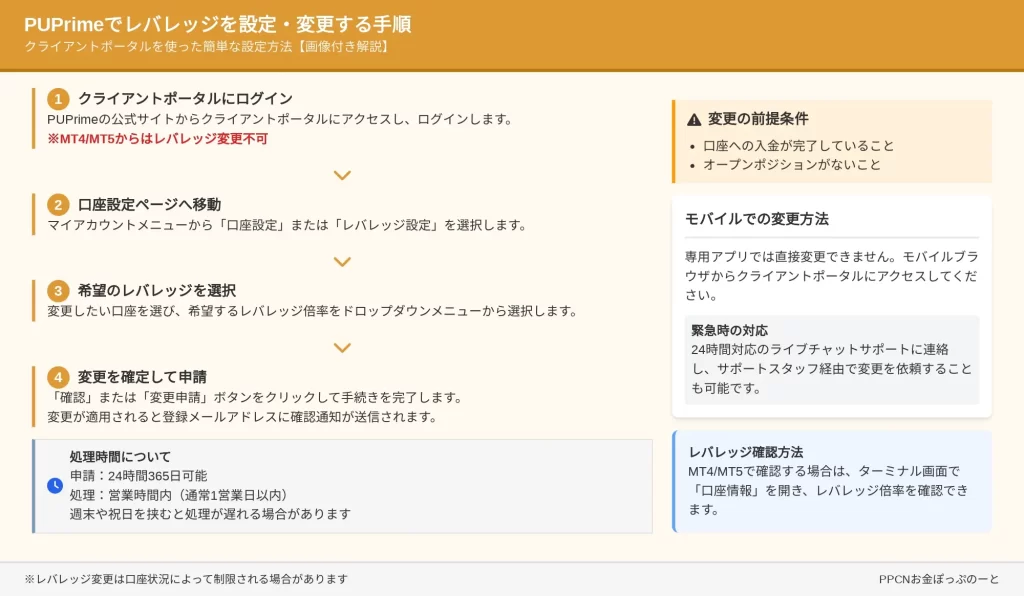Click the paragraph starting MT4/MT5で確認する場合は
This screenshot has height=596, width=1024.
pos(828,490)
